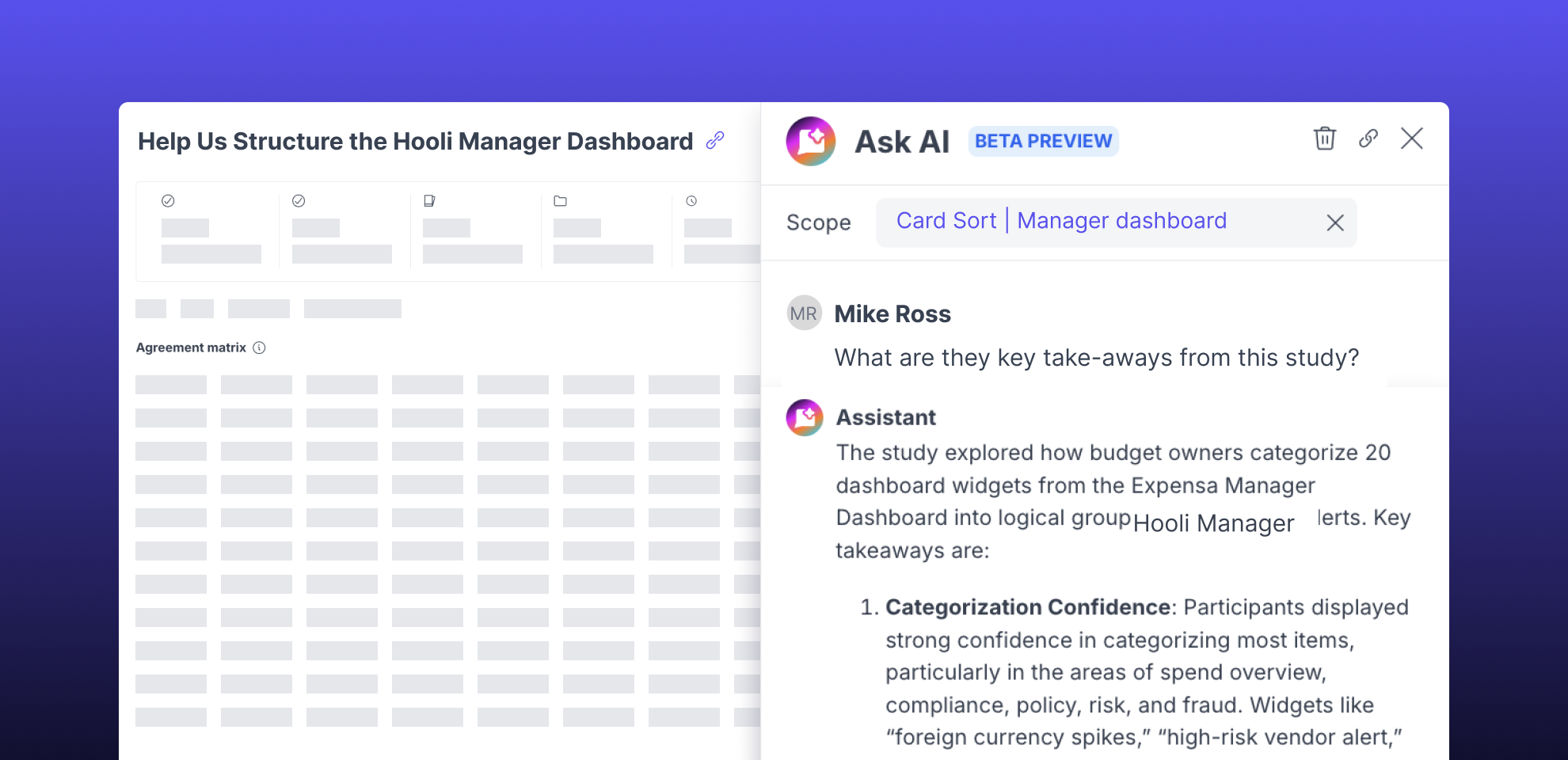1568x760 pixels.
Task: Remove the Card Sort Manager dashboard scope
Action: 1335,222
